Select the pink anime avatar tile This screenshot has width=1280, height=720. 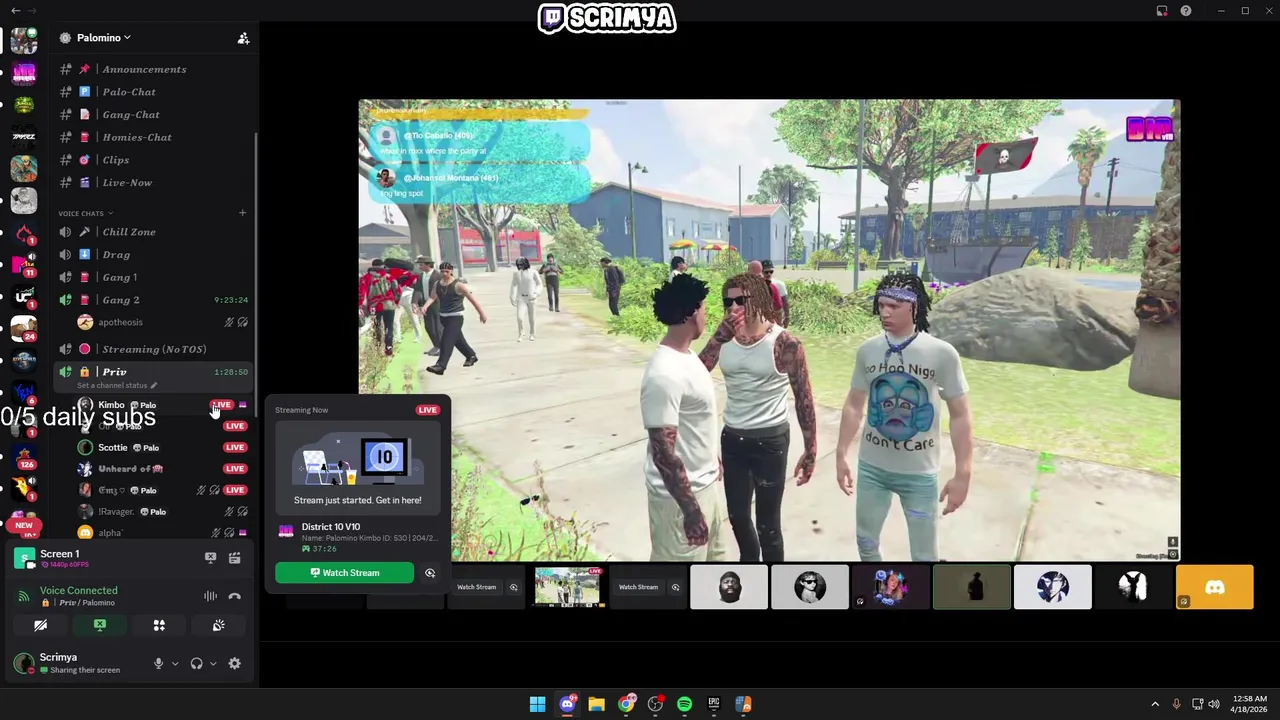891,587
